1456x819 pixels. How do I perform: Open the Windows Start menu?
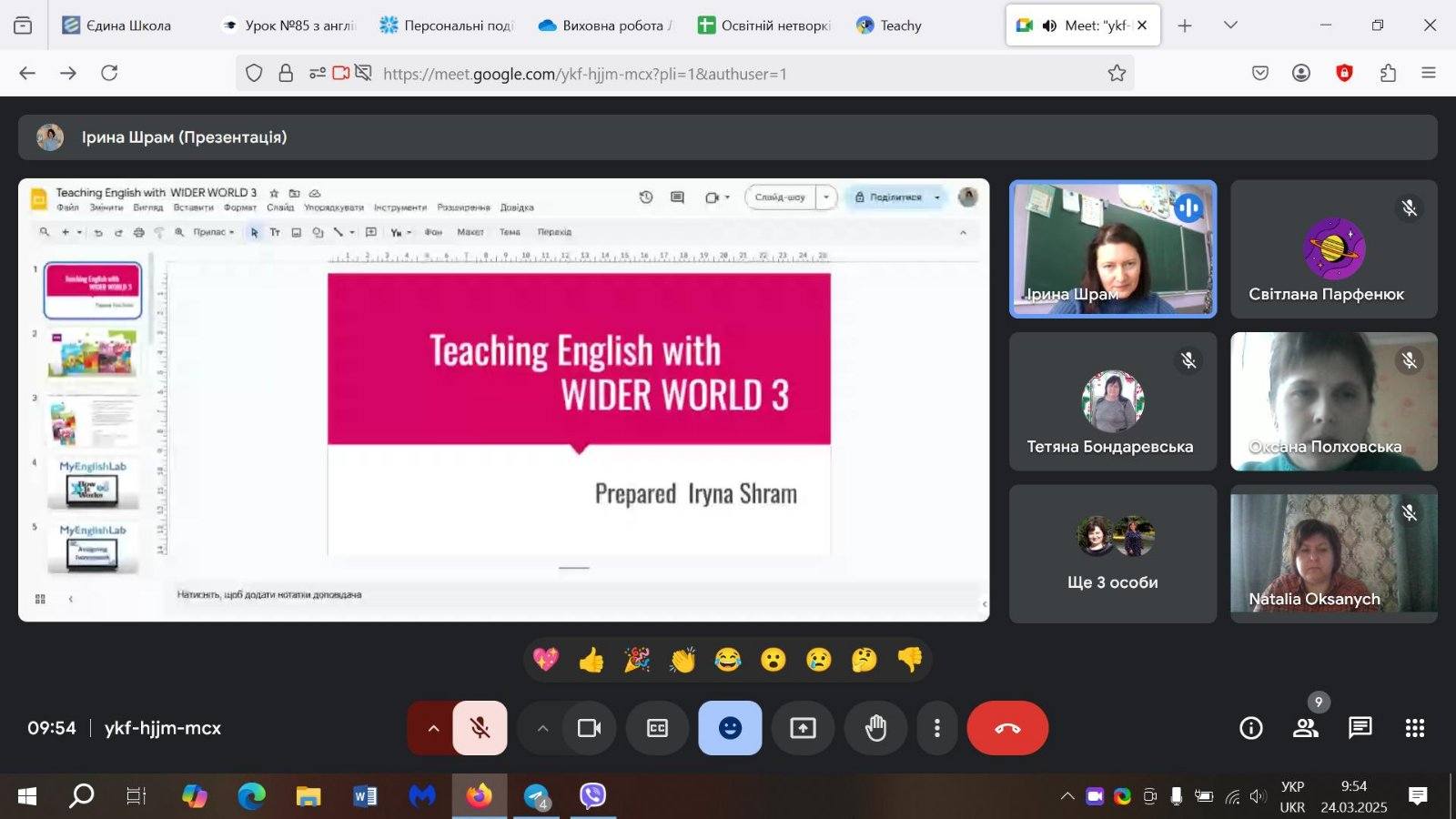[27, 796]
